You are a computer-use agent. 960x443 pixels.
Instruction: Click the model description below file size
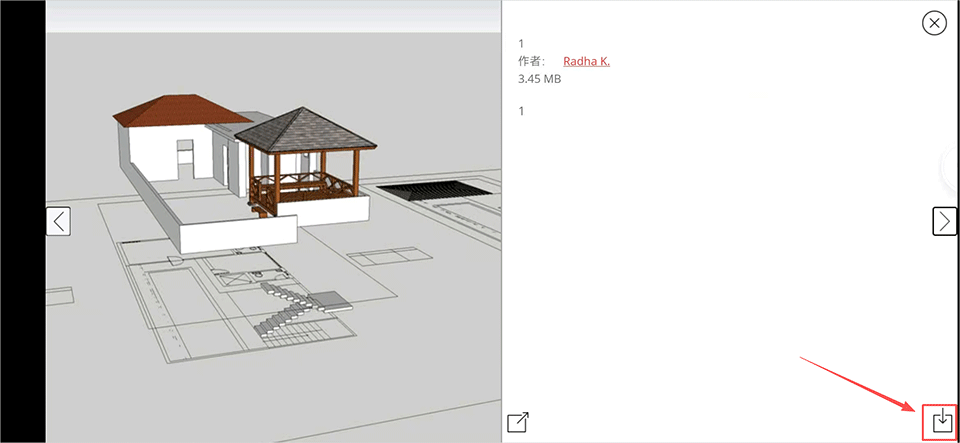[521, 111]
